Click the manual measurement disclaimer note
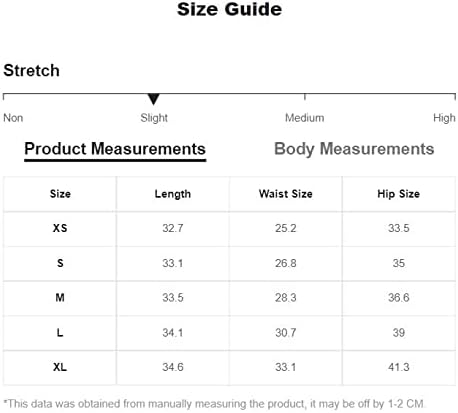 point(214,404)
